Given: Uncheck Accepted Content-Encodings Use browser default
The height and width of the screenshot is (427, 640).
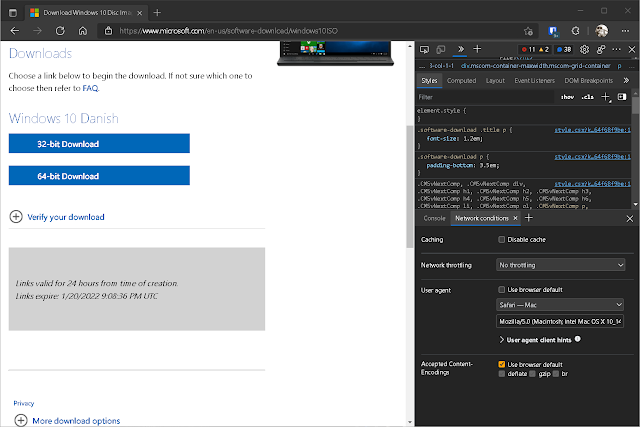Looking at the screenshot, I should coord(502,364).
